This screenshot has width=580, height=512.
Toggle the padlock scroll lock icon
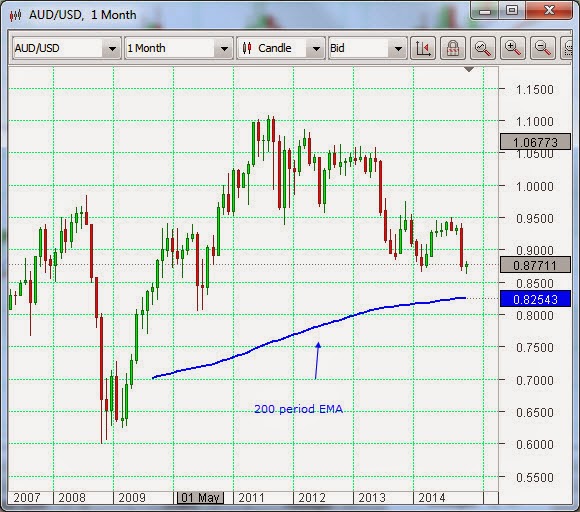pyautogui.click(x=453, y=48)
